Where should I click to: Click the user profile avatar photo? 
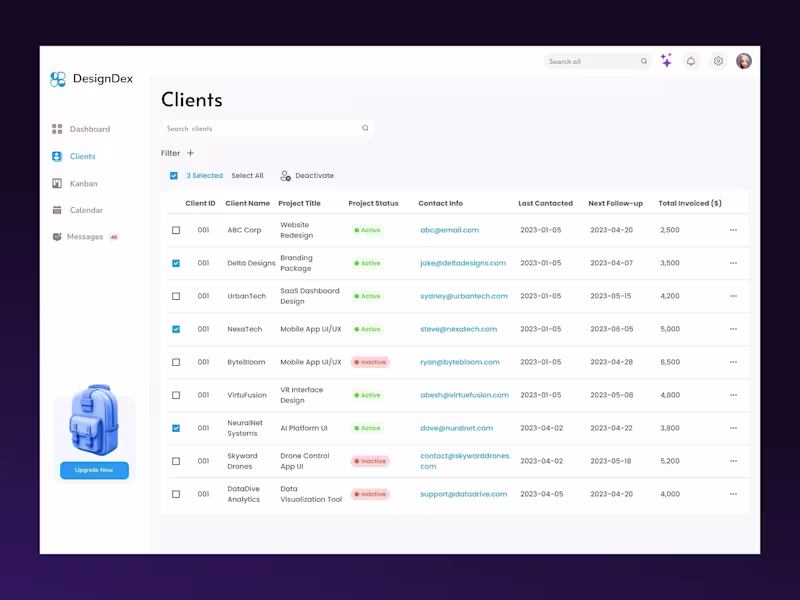pos(742,61)
